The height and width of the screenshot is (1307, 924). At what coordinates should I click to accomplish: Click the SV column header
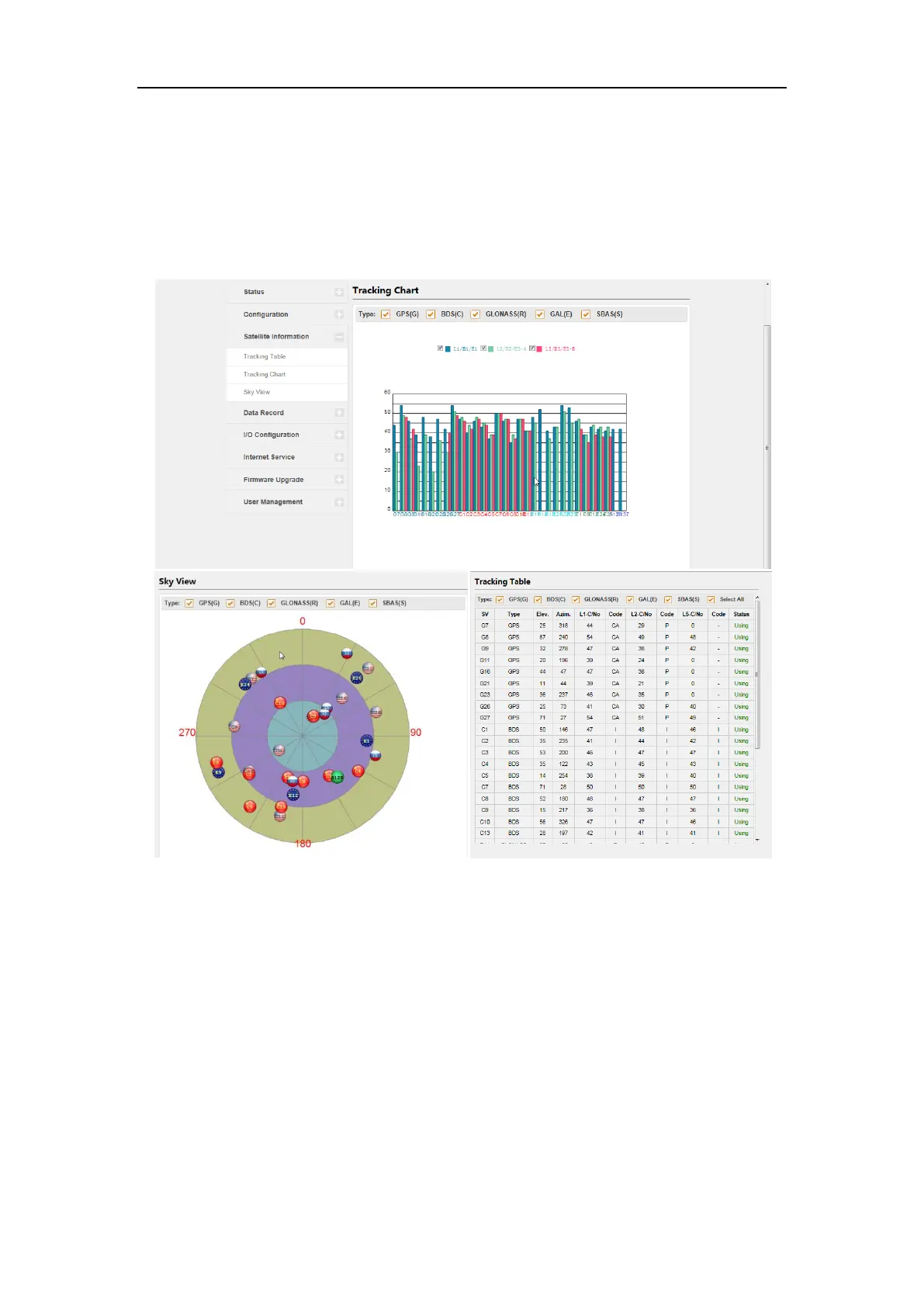(485, 614)
